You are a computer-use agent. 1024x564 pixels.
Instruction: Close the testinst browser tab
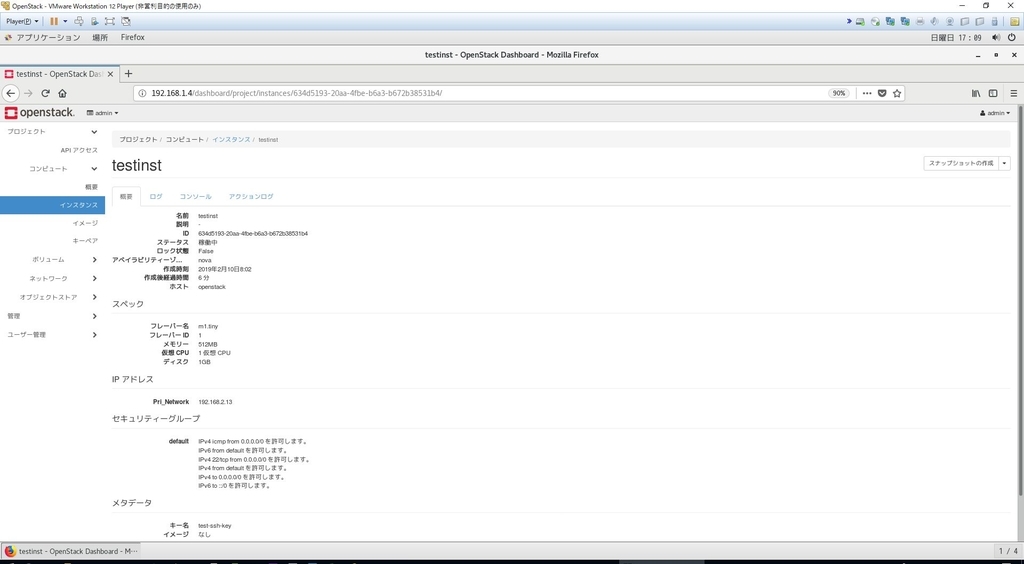click(110, 74)
